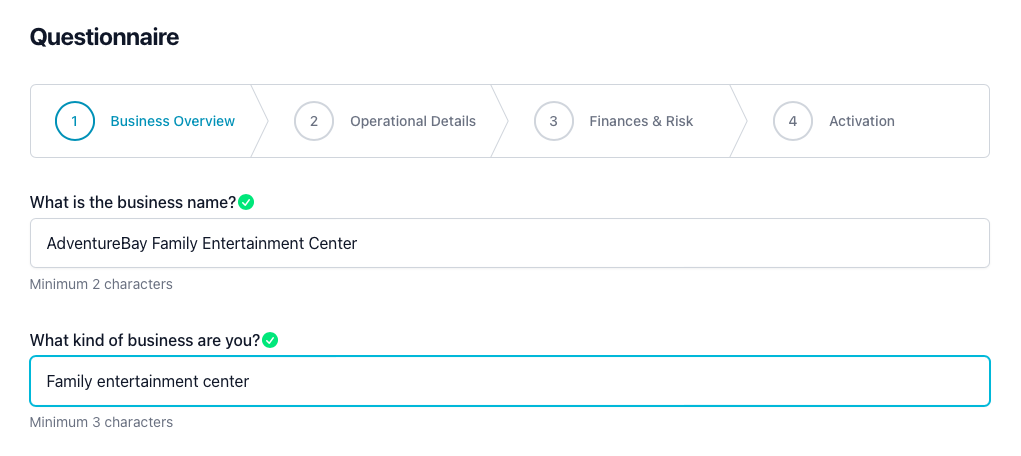This screenshot has width=1021, height=456.
Task: Focus the Family entertainment center text field
Action: 510,381
